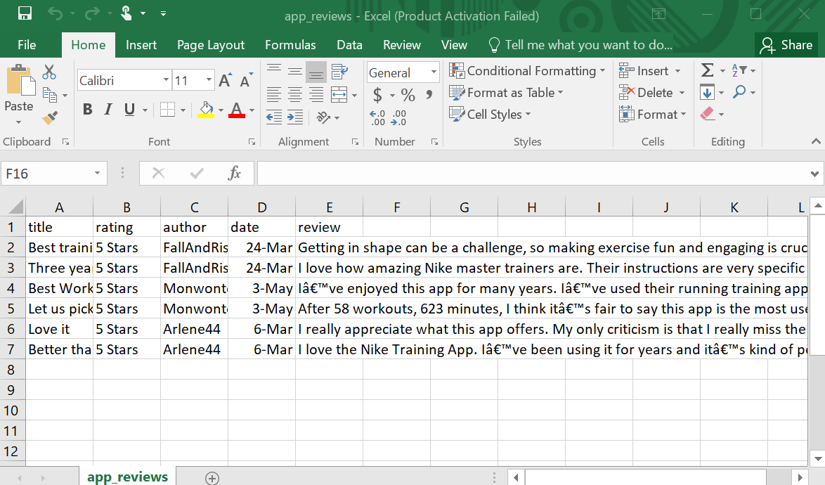Open the Orientation text rotation tool
This screenshot has width=825, height=485.
(x=323, y=117)
